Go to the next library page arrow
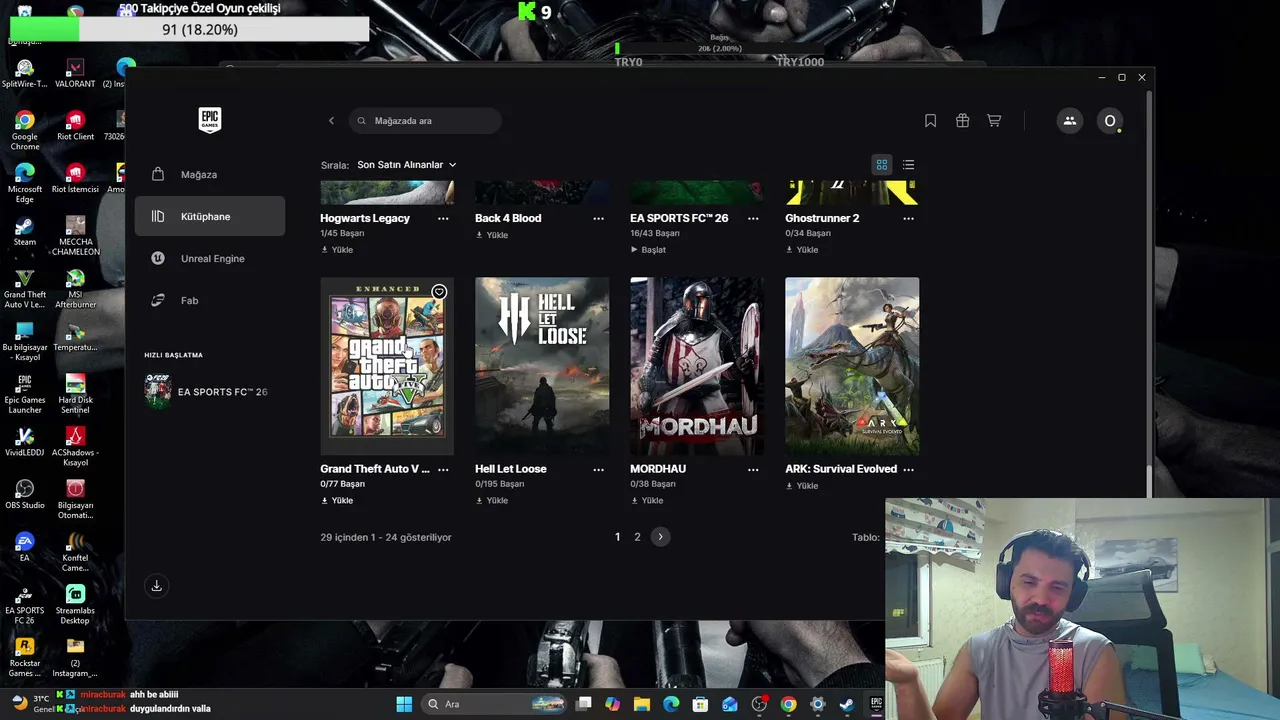Image resolution: width=1280 pixels, height=720 pixels. pyautogui.click(x=660, y=537)
